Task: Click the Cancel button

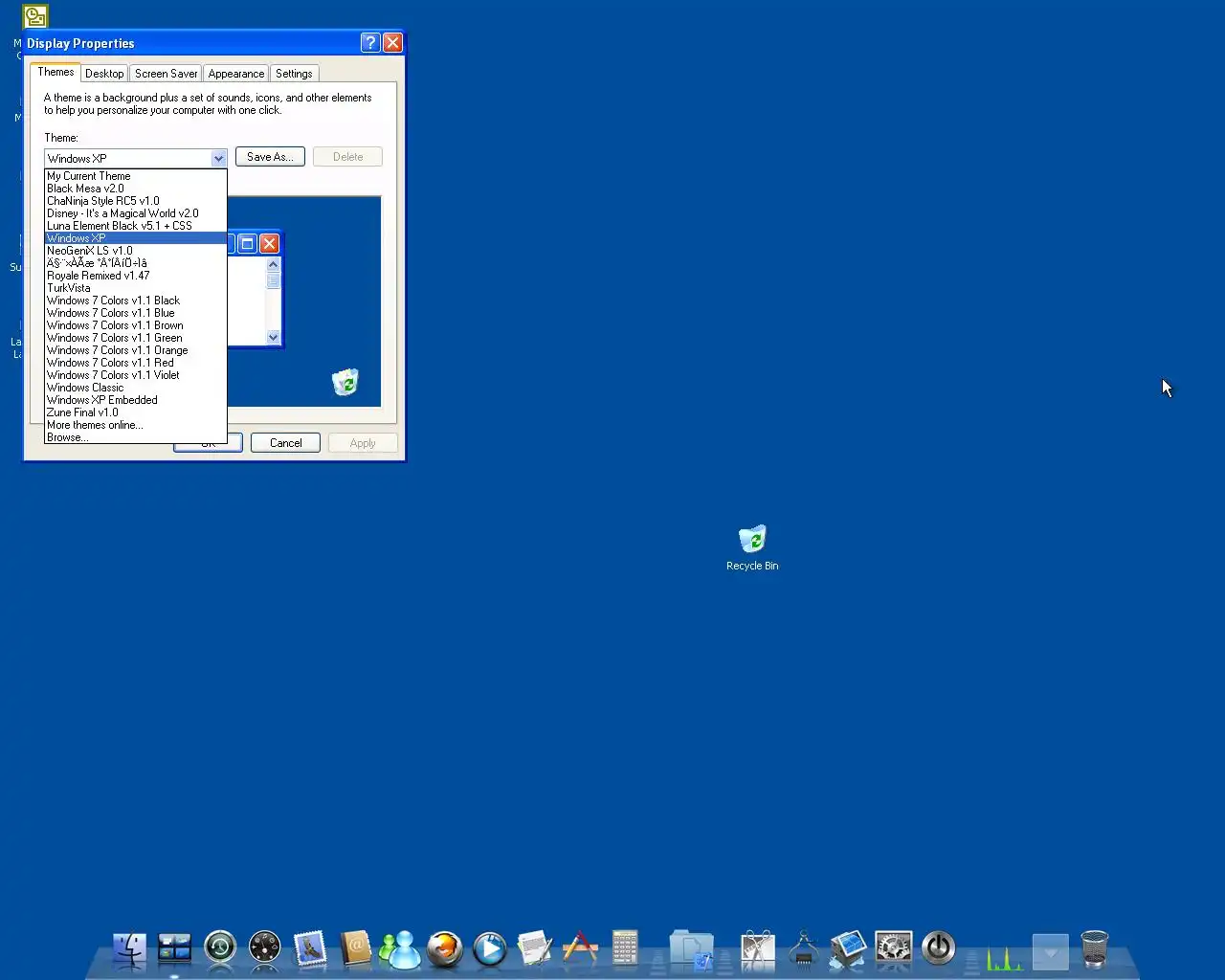Action: tap(285, 443)
